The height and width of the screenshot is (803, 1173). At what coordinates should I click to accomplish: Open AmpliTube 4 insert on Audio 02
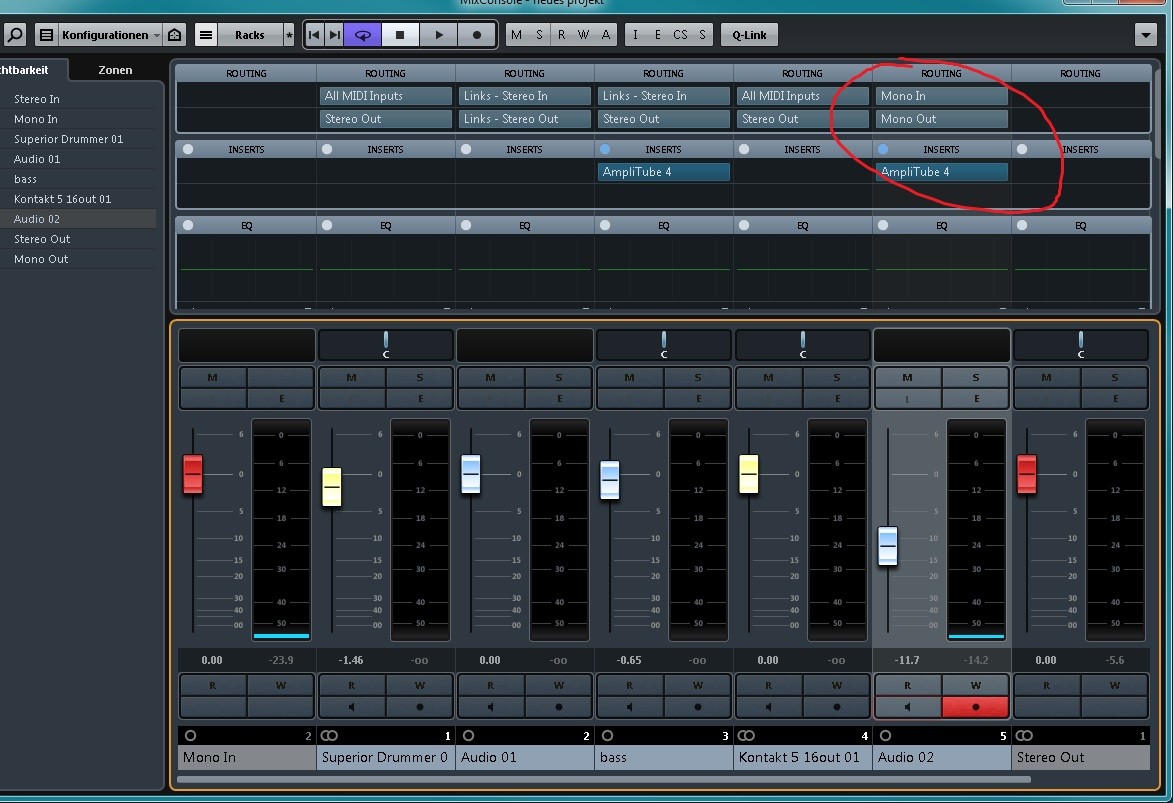tap(942, 172)
